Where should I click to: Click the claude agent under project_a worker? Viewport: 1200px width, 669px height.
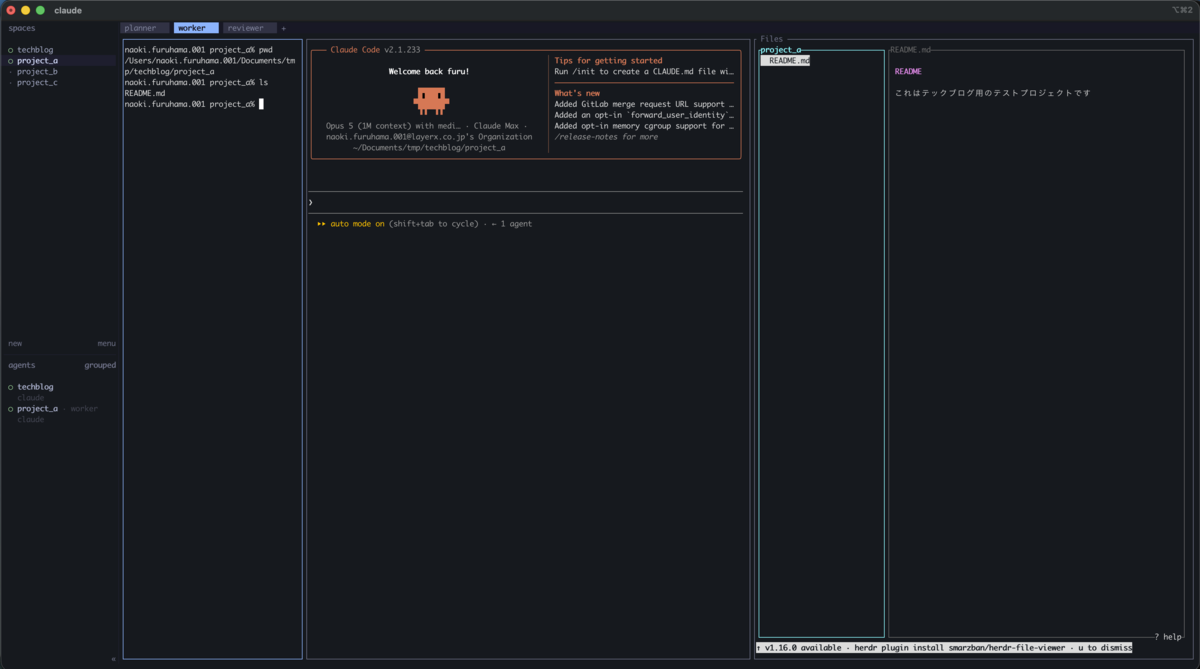[x=31, y=420]
